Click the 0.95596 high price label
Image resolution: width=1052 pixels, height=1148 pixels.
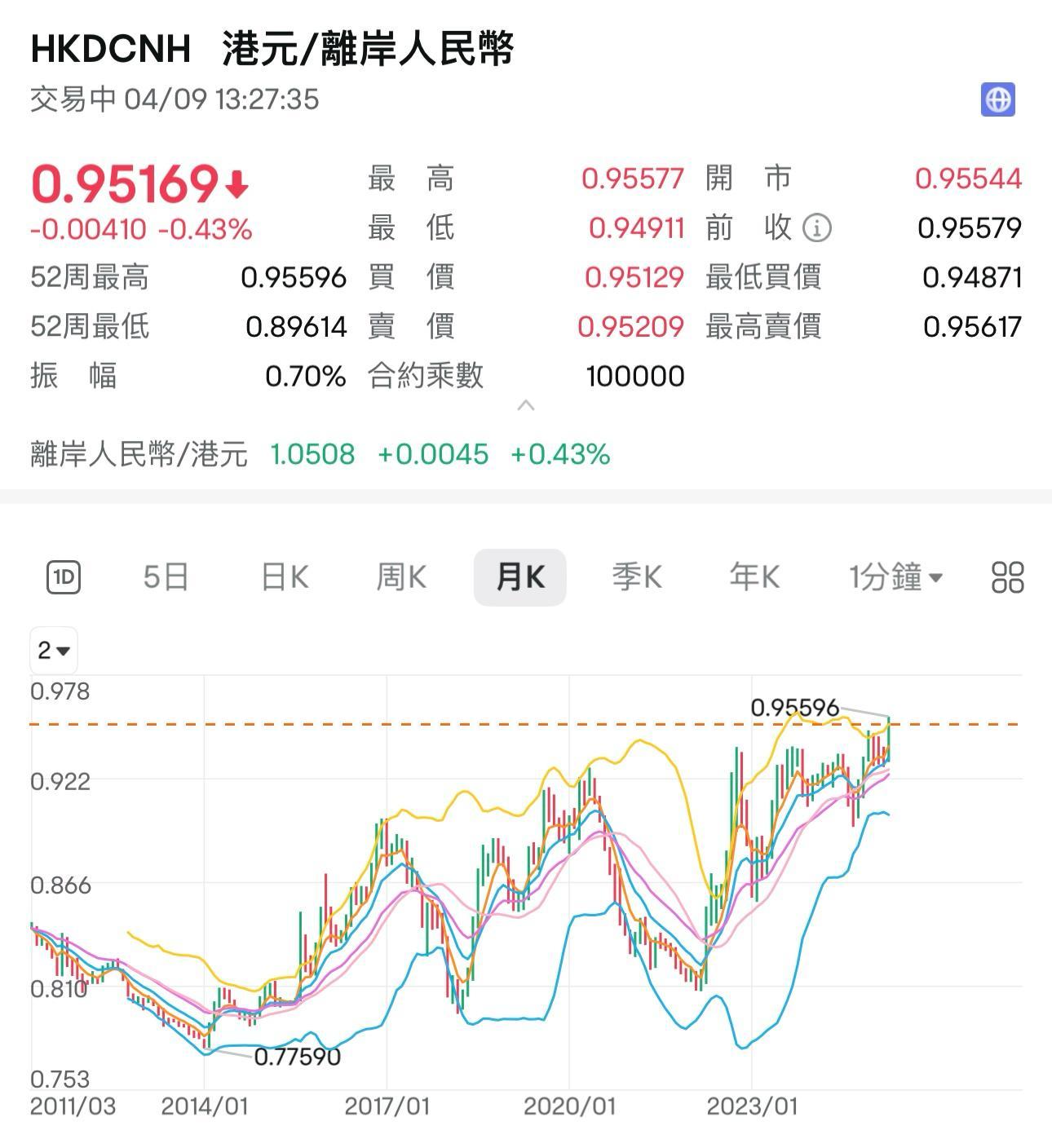793,708
